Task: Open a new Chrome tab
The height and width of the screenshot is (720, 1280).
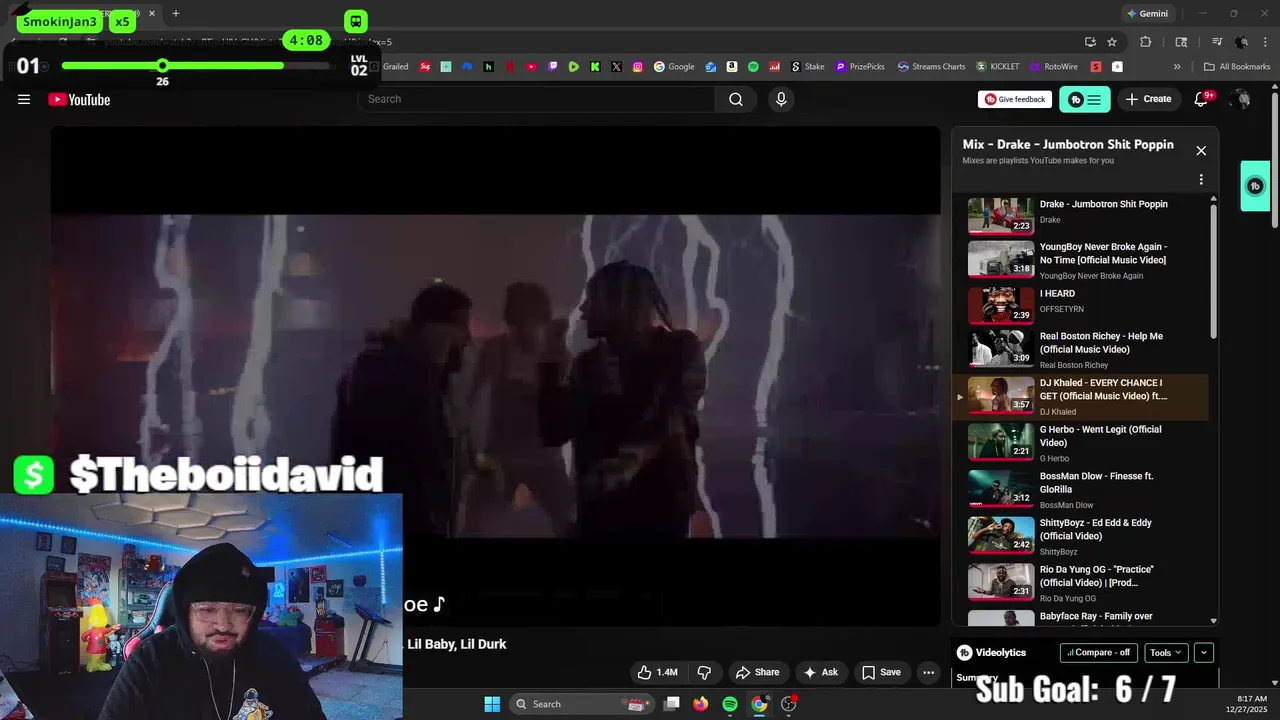Action: tap(176, 14)
